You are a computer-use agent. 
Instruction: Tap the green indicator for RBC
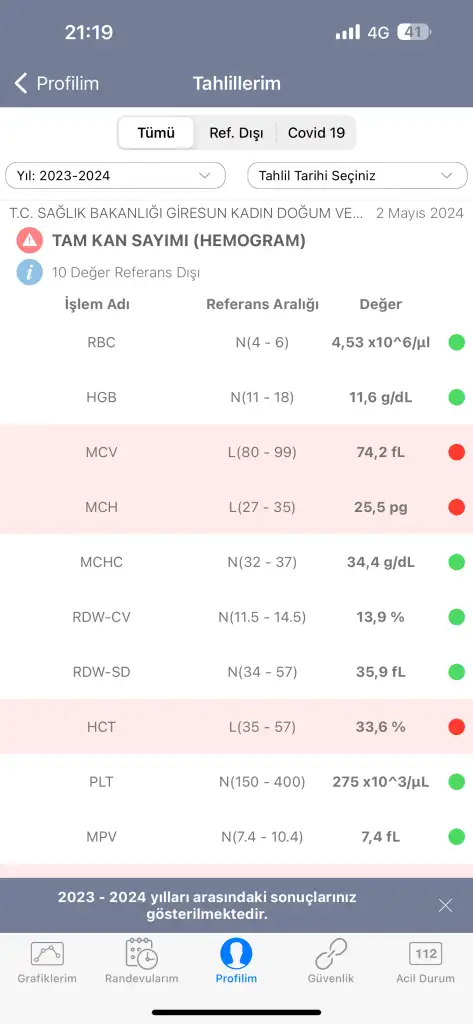coord(457,342)
